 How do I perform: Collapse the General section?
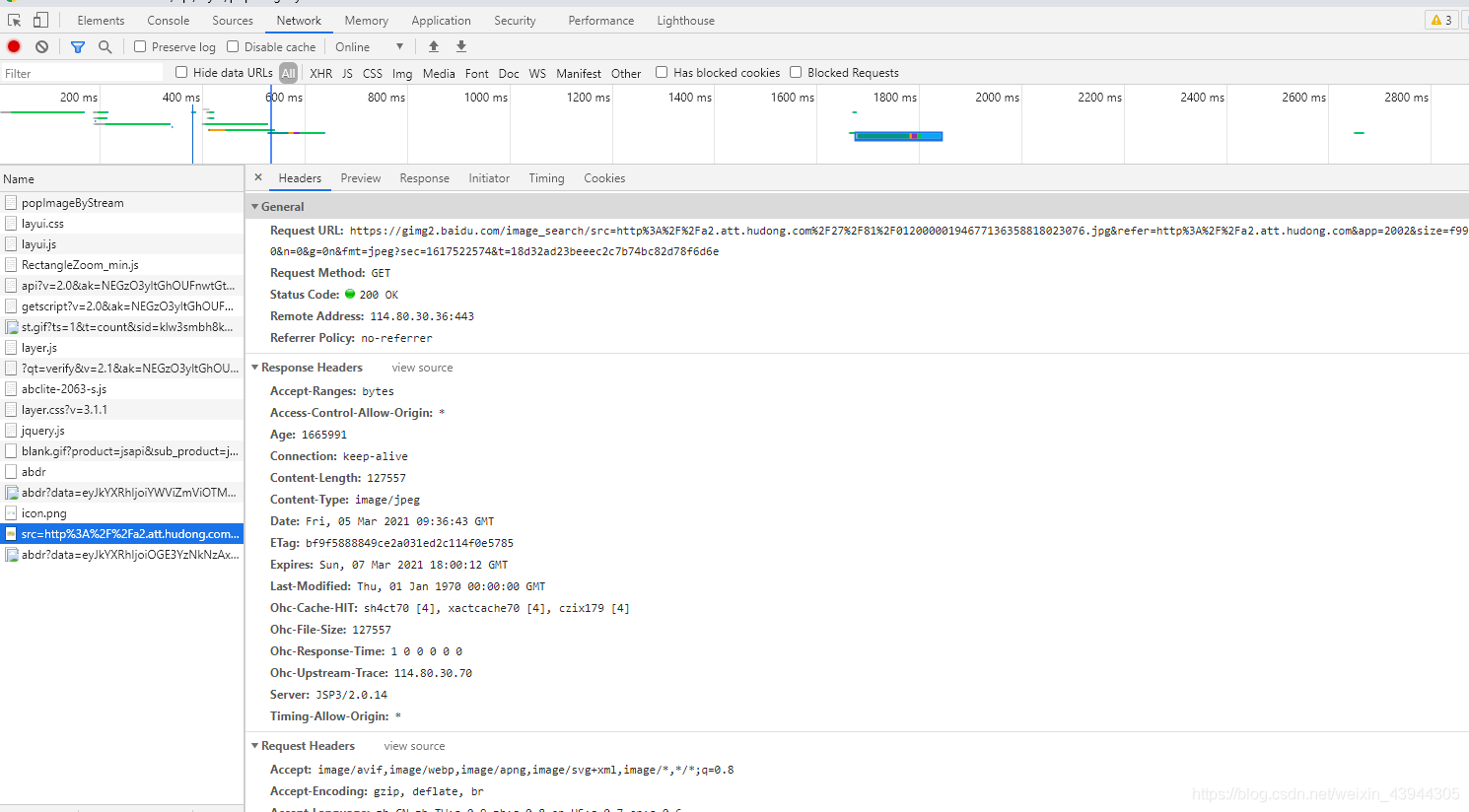tap(254, 207)
